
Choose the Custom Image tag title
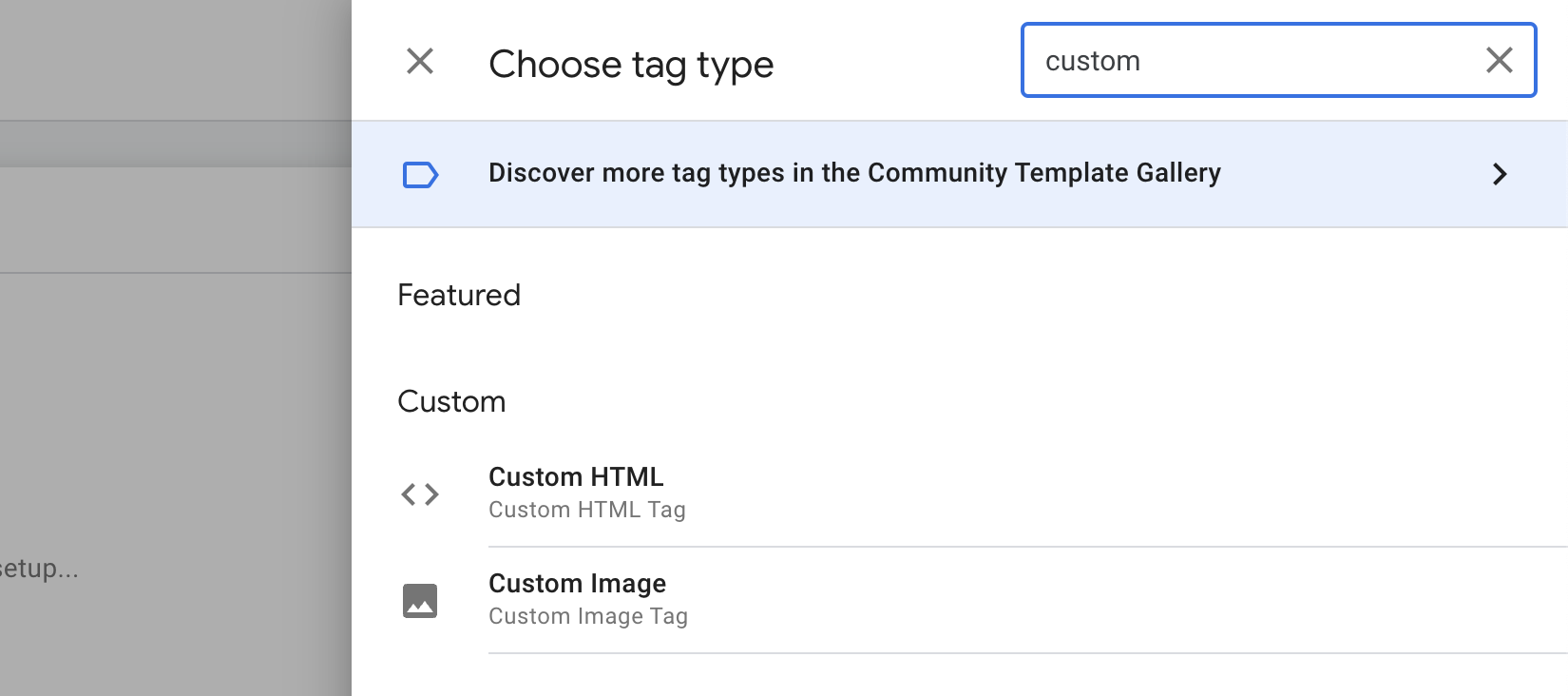[x=577, y=584]
